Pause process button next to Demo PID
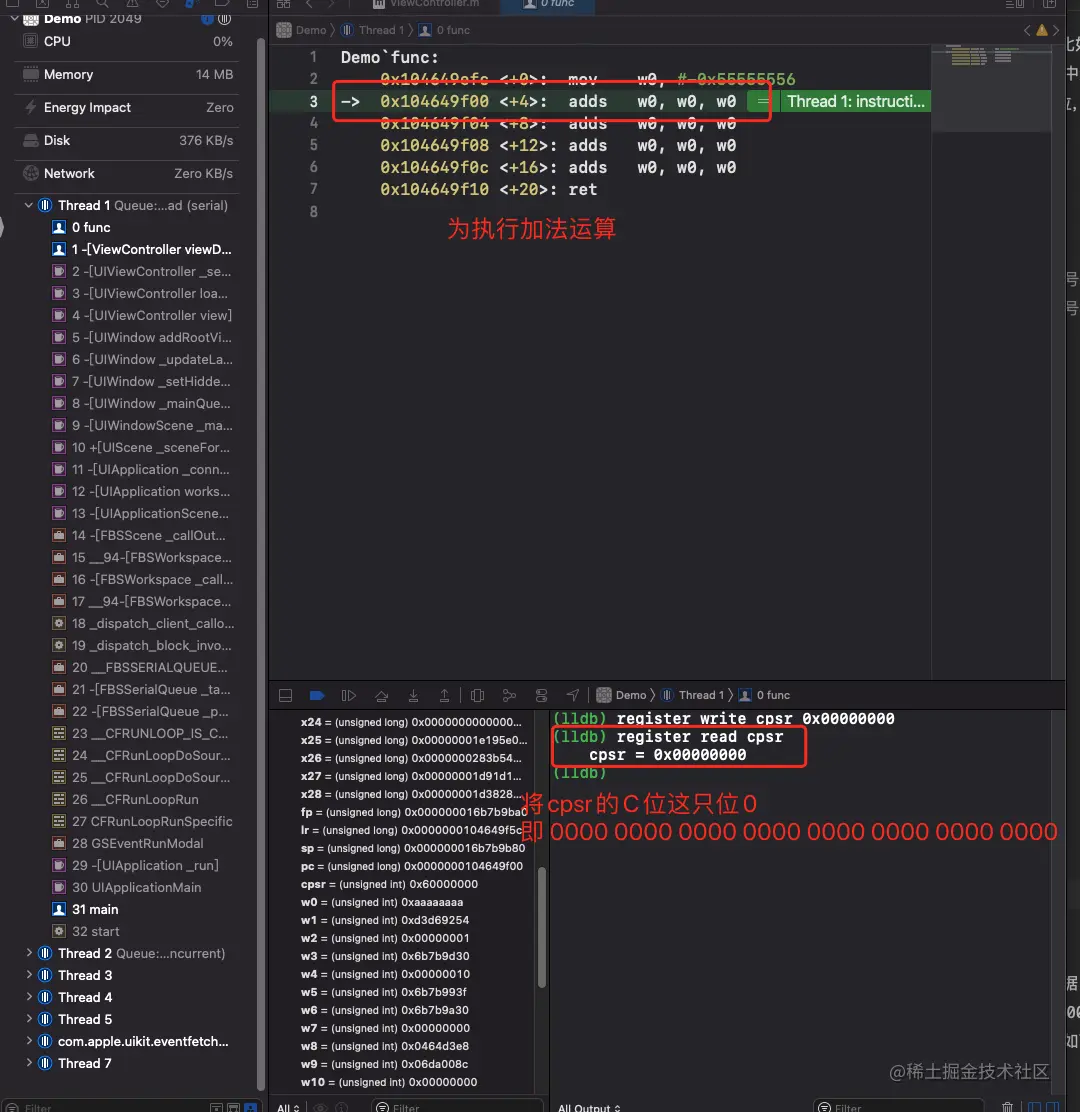 224,19
